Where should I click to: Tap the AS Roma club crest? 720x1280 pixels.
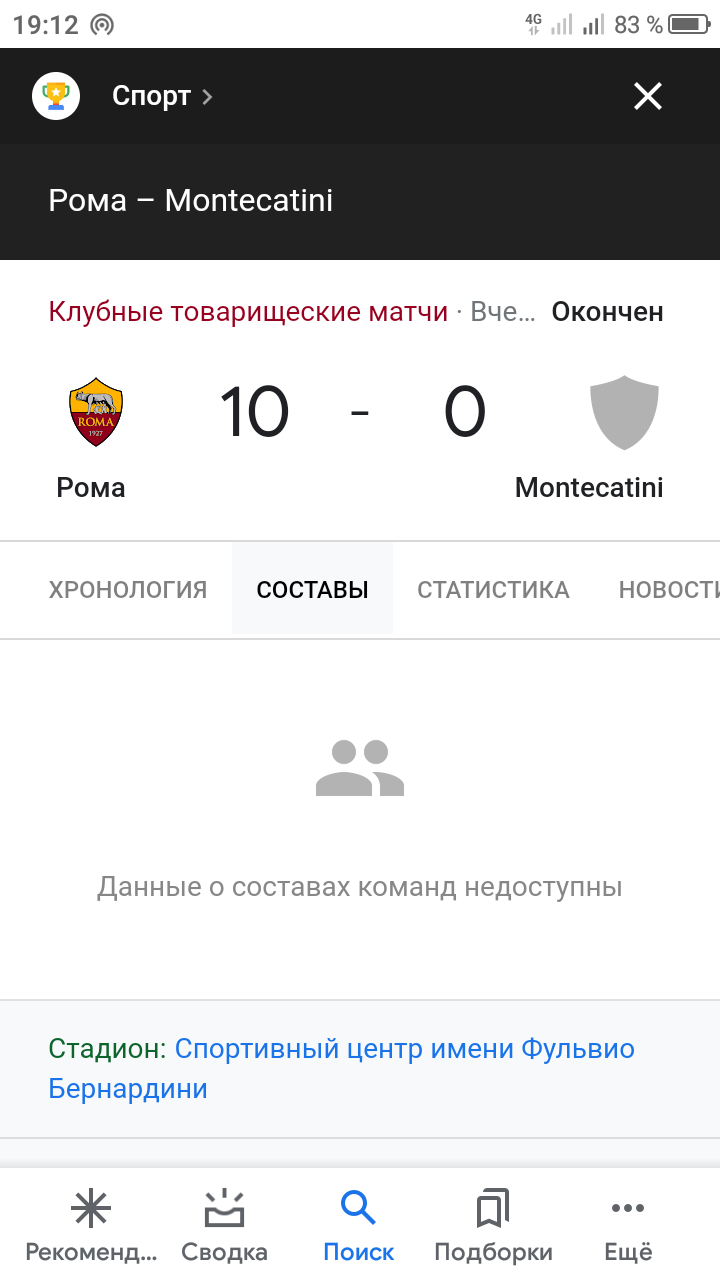(x=96, y=412)
